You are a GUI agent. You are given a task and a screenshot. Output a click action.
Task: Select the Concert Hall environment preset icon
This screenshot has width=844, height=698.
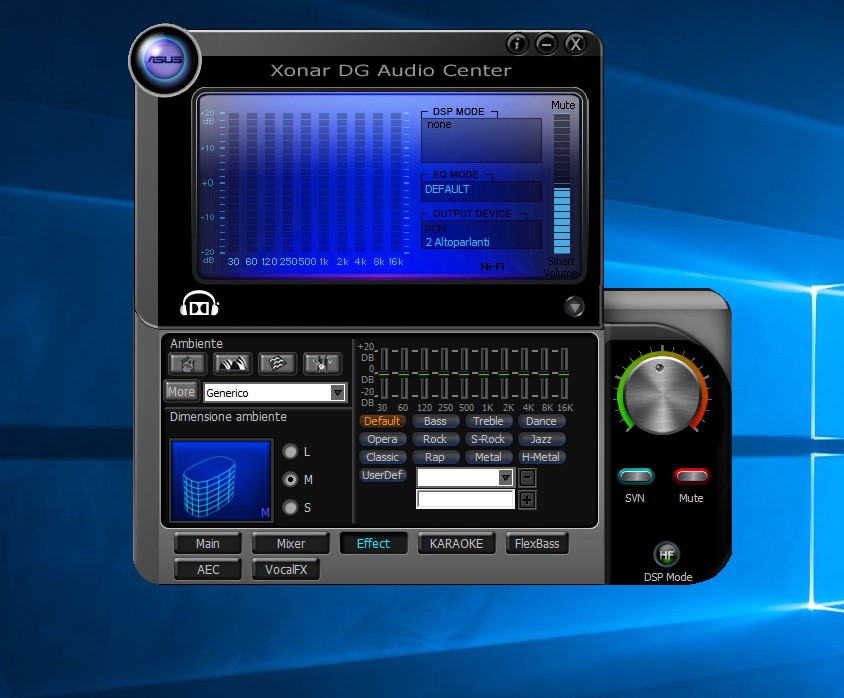click(x=233, y=364)
